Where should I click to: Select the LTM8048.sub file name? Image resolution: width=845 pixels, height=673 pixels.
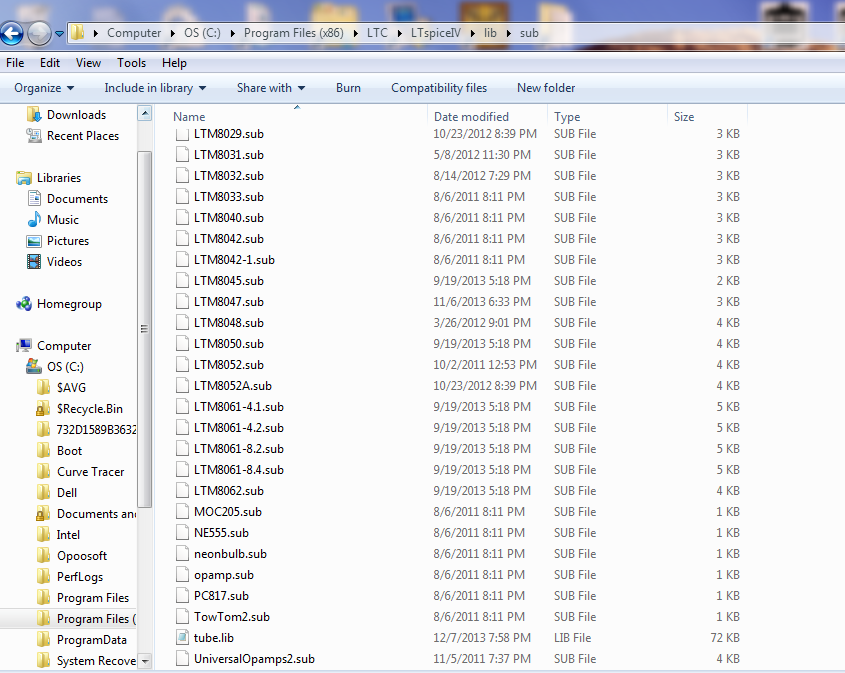pos(228,323)
